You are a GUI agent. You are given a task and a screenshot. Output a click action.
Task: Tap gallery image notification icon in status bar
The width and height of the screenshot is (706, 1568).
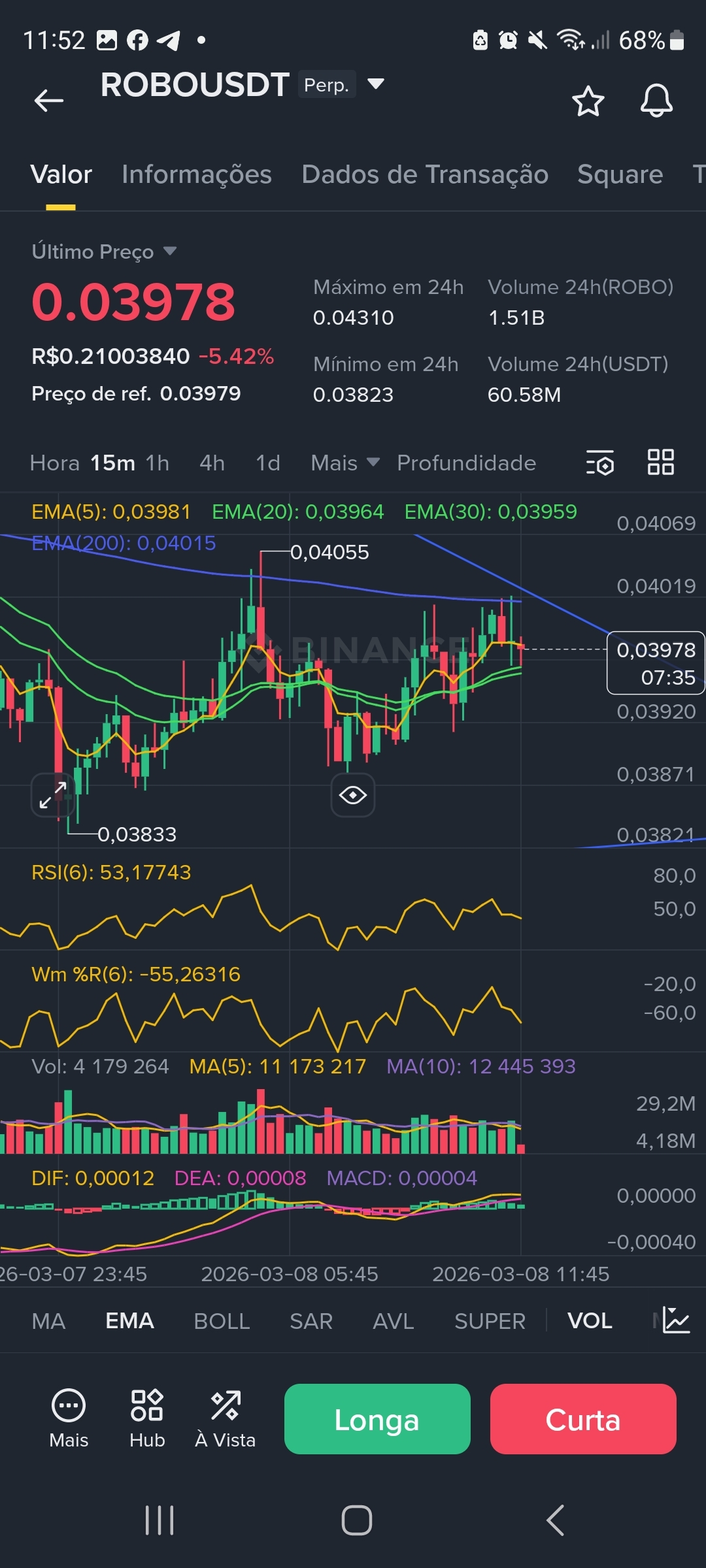107,41
